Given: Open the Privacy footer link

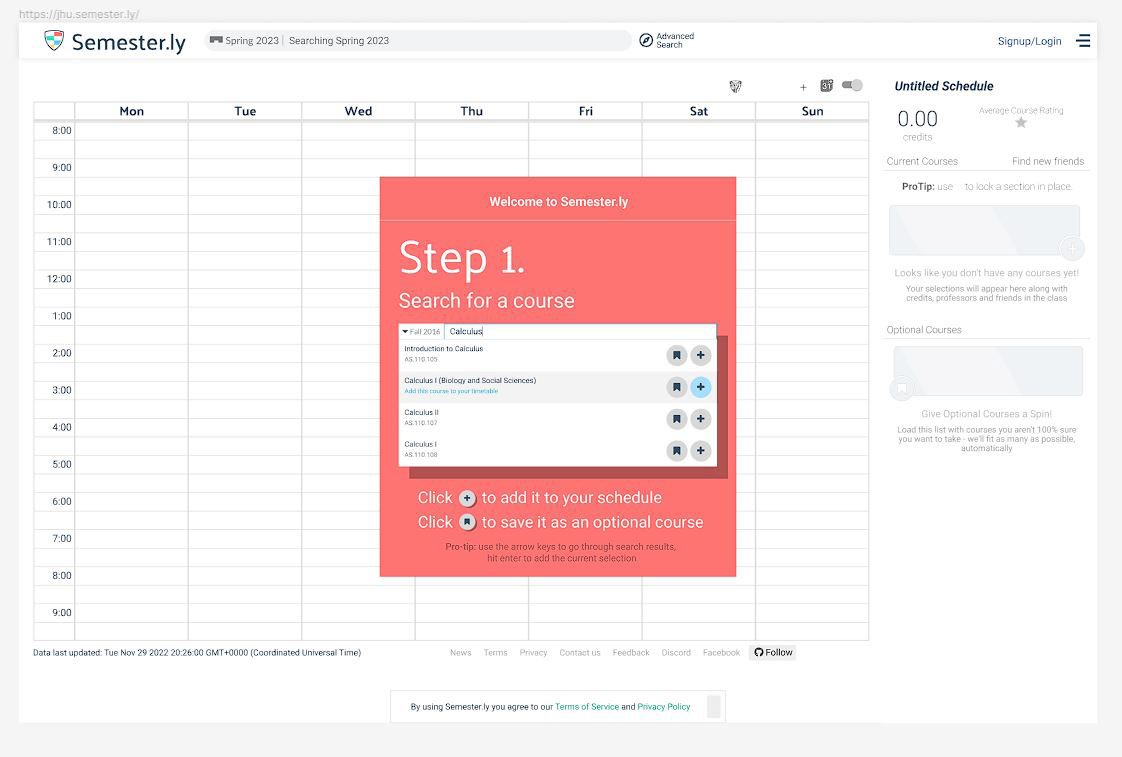Looking at the screenshot, I should (533, 653).
